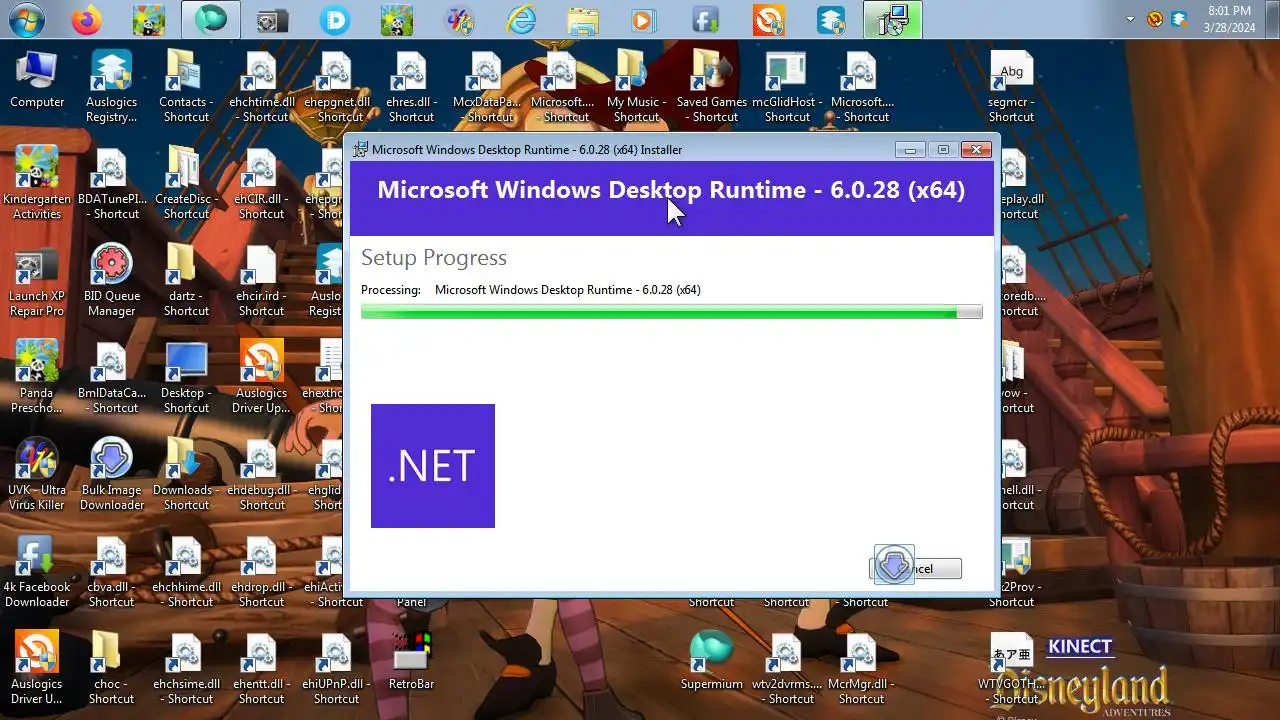Open Firefox from the taskbar
The width and height of the screenshot is (1280, 720).
click(87, 19)
